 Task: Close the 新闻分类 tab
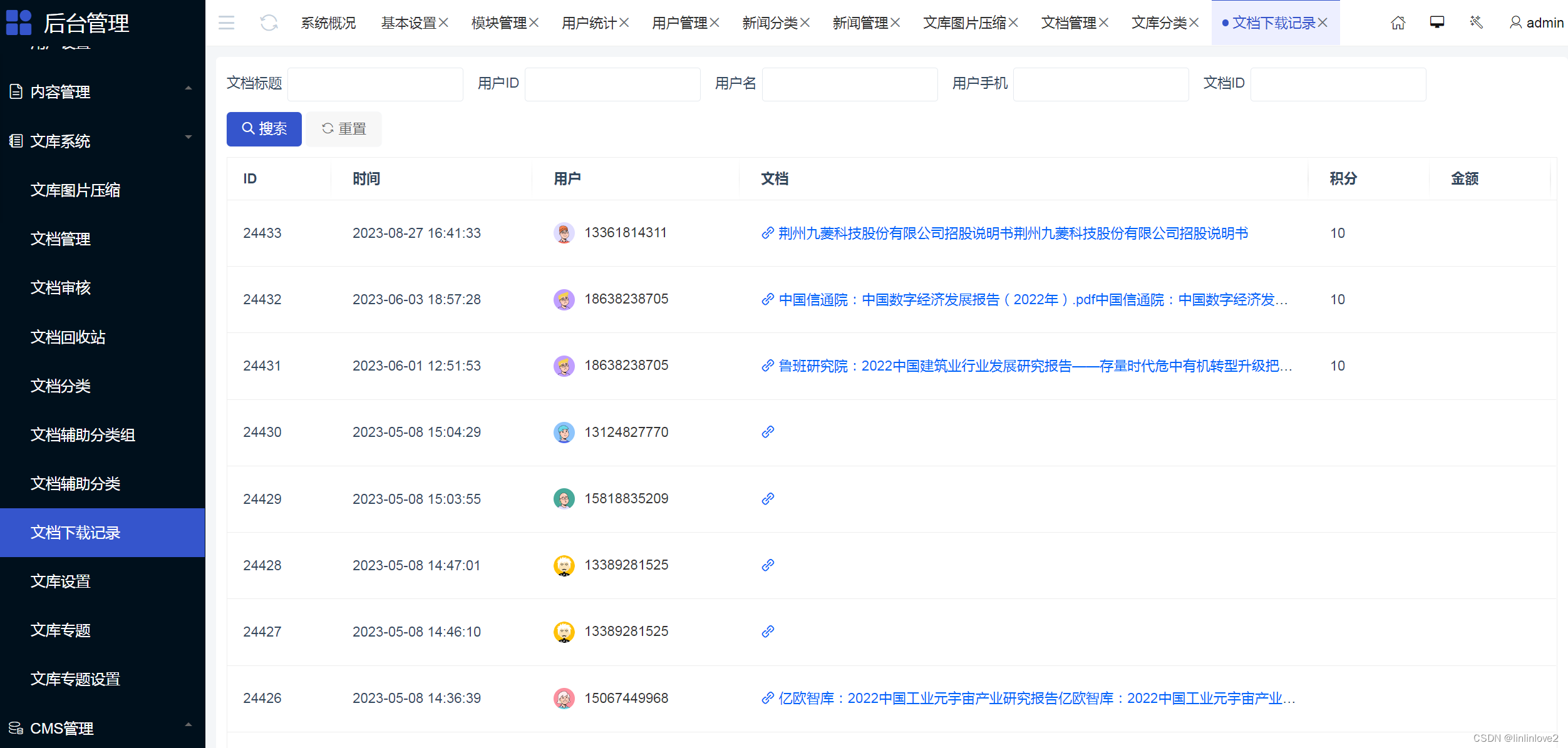[x=805, y=23]
